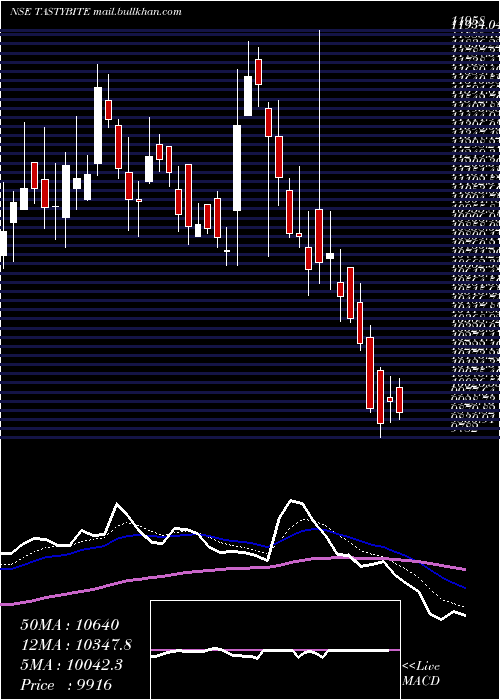Click the Price : 9916 value
The width and height of the screenshot is (500, 700).
coord(66,684)
